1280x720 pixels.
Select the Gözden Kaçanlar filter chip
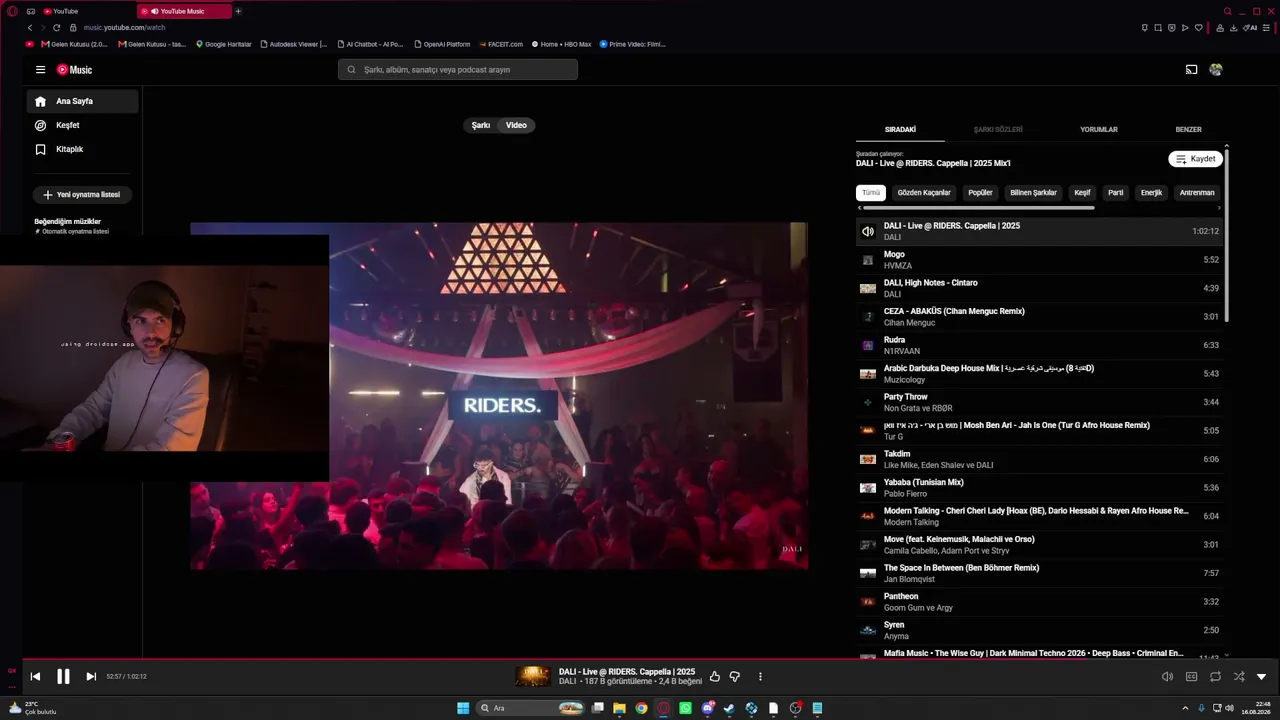click(924, 193)
